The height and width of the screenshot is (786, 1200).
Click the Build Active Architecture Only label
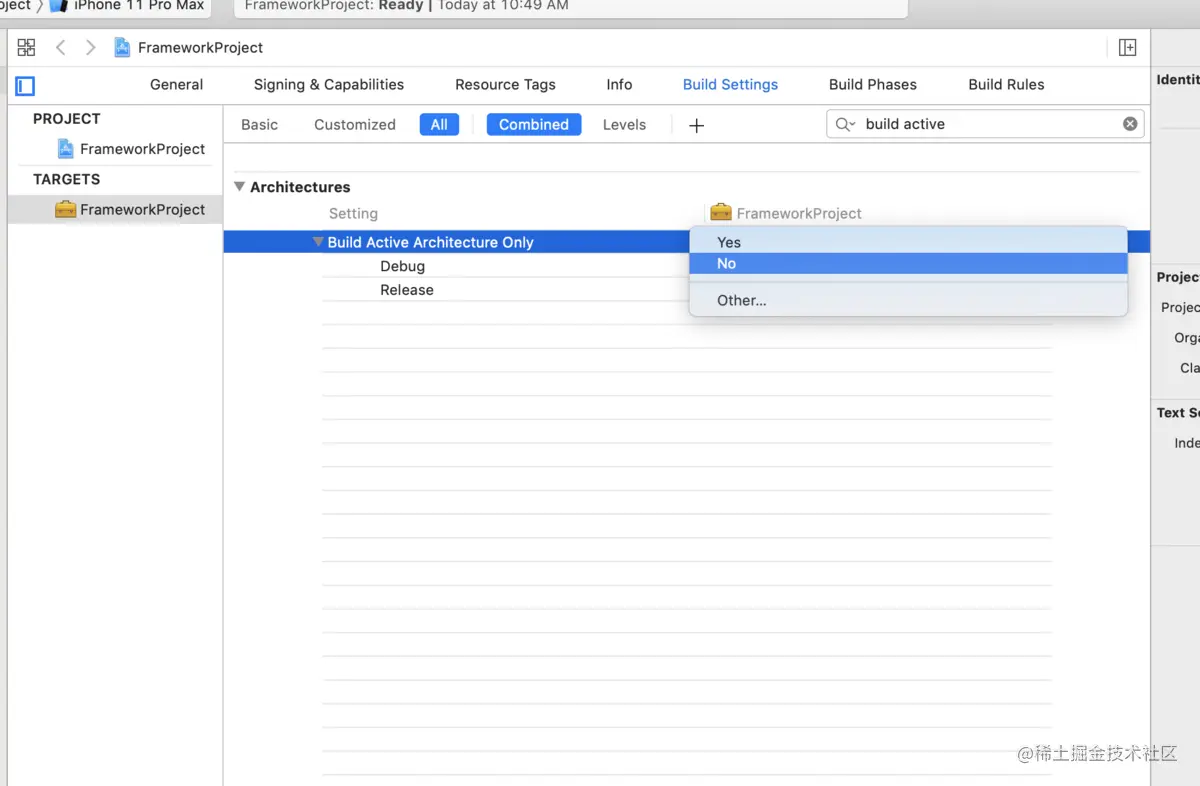[x=430, y=242]
